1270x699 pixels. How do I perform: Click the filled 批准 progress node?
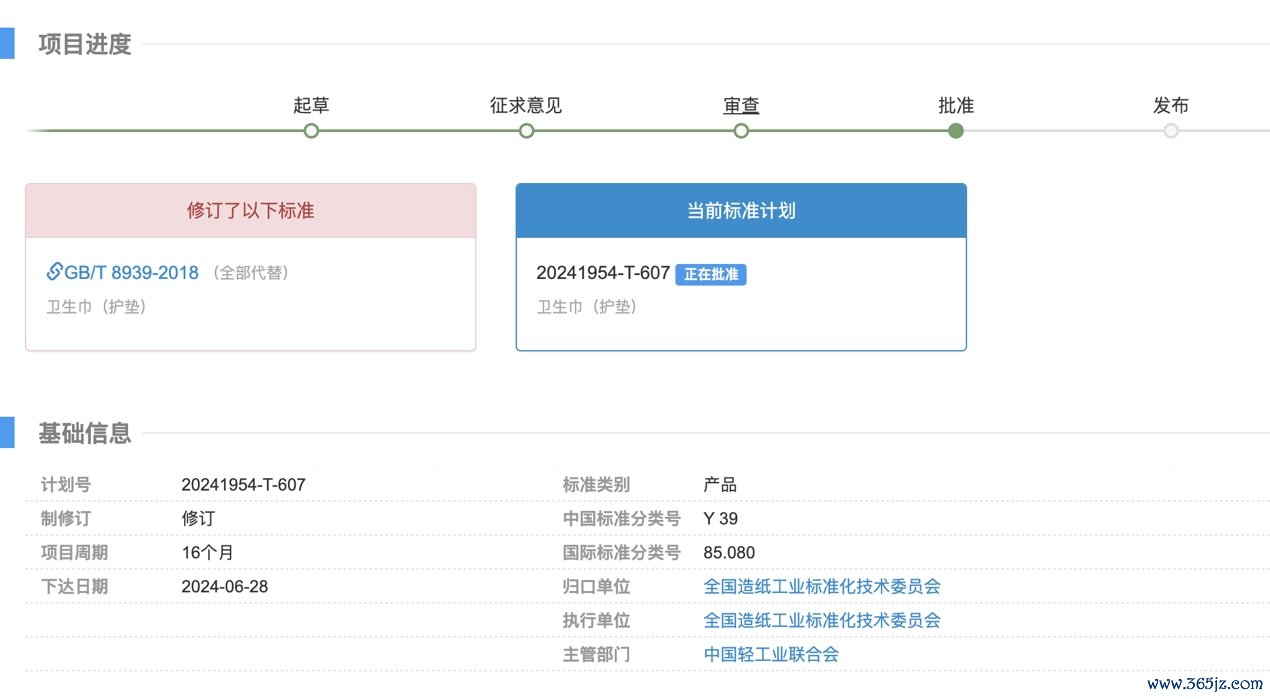click(x=956, y=130)
